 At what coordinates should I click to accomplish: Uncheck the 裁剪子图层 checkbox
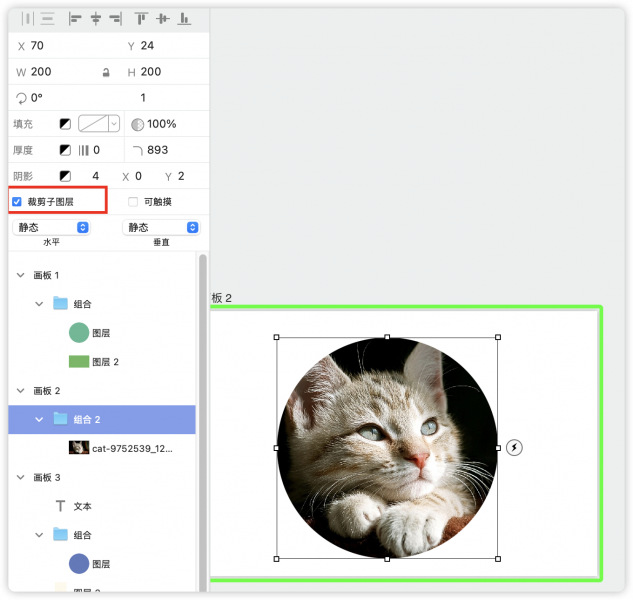[x=17, y=202]
